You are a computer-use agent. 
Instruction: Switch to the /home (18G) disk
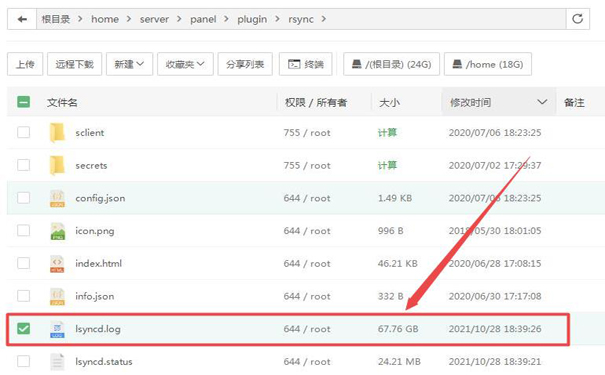click(488, 64)
